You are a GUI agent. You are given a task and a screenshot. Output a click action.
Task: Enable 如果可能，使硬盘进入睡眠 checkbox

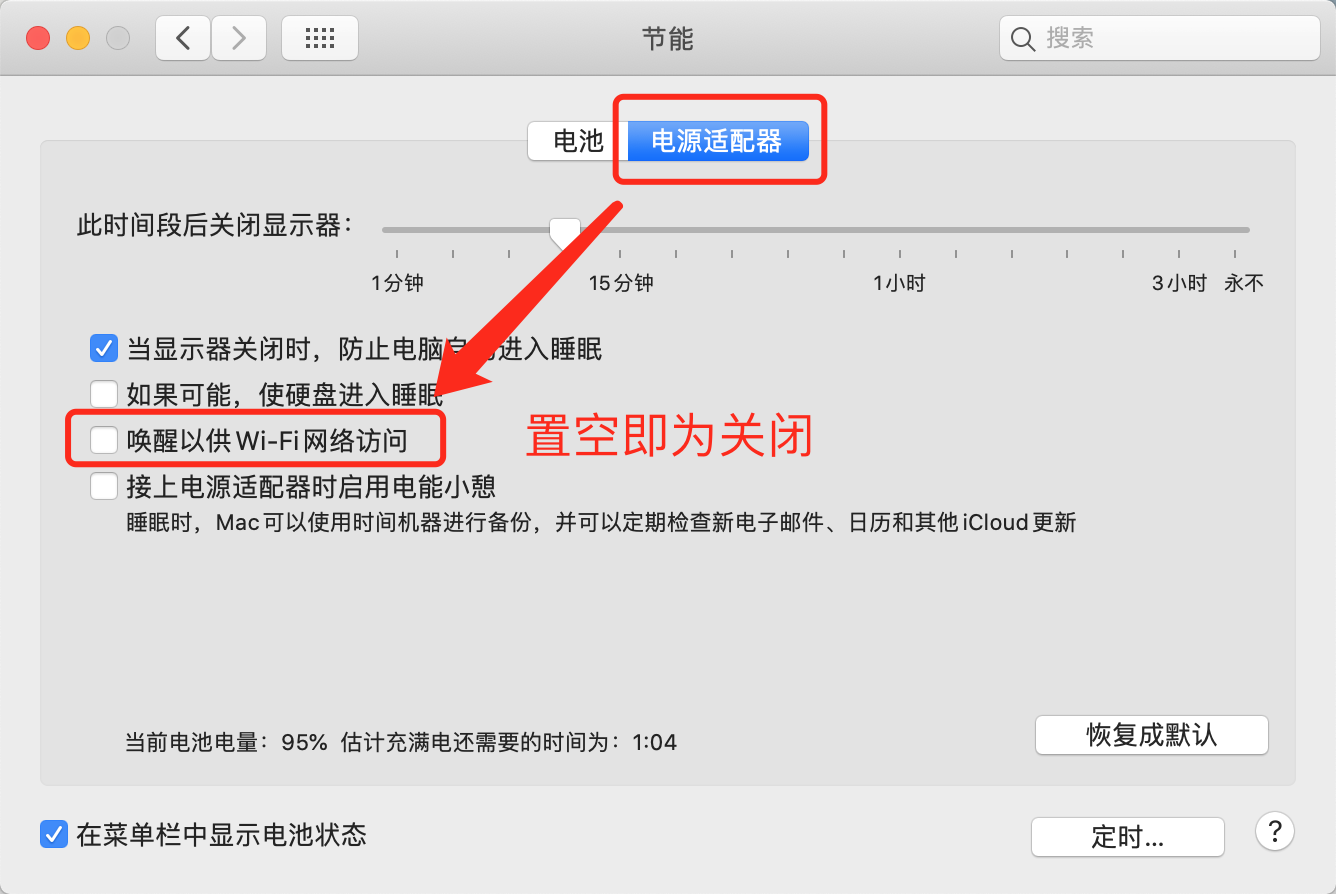click(104, 393)
